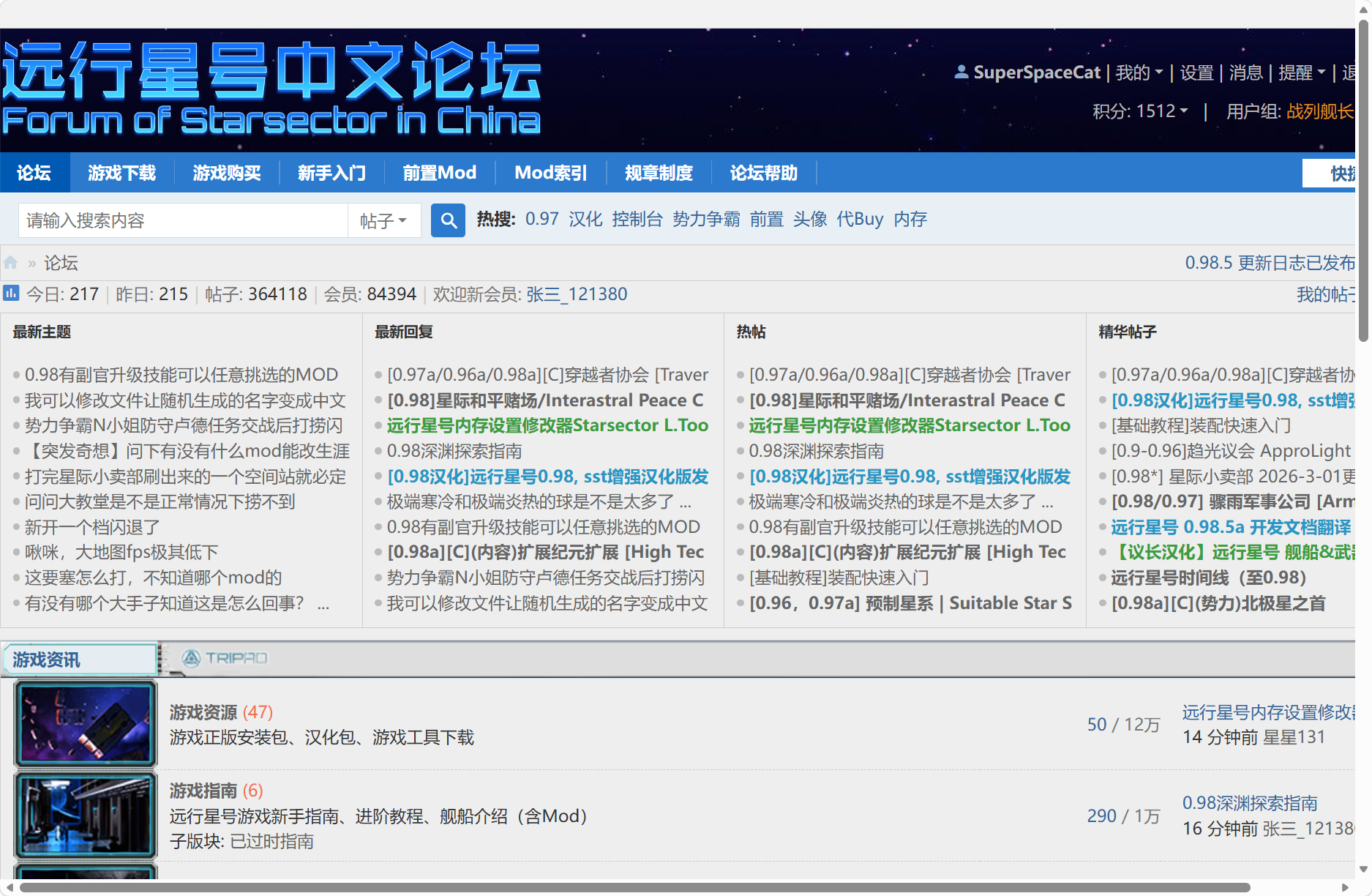Expand the 提醒 notifications dropdown
Viewport: 1372px width, 896px height.
pos(1301,72)
